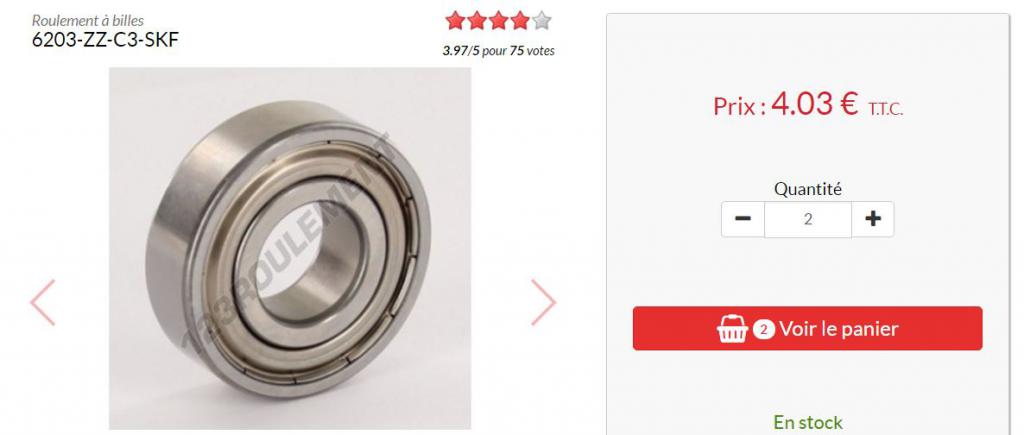Select the fifth grey star

coord(541,21)
